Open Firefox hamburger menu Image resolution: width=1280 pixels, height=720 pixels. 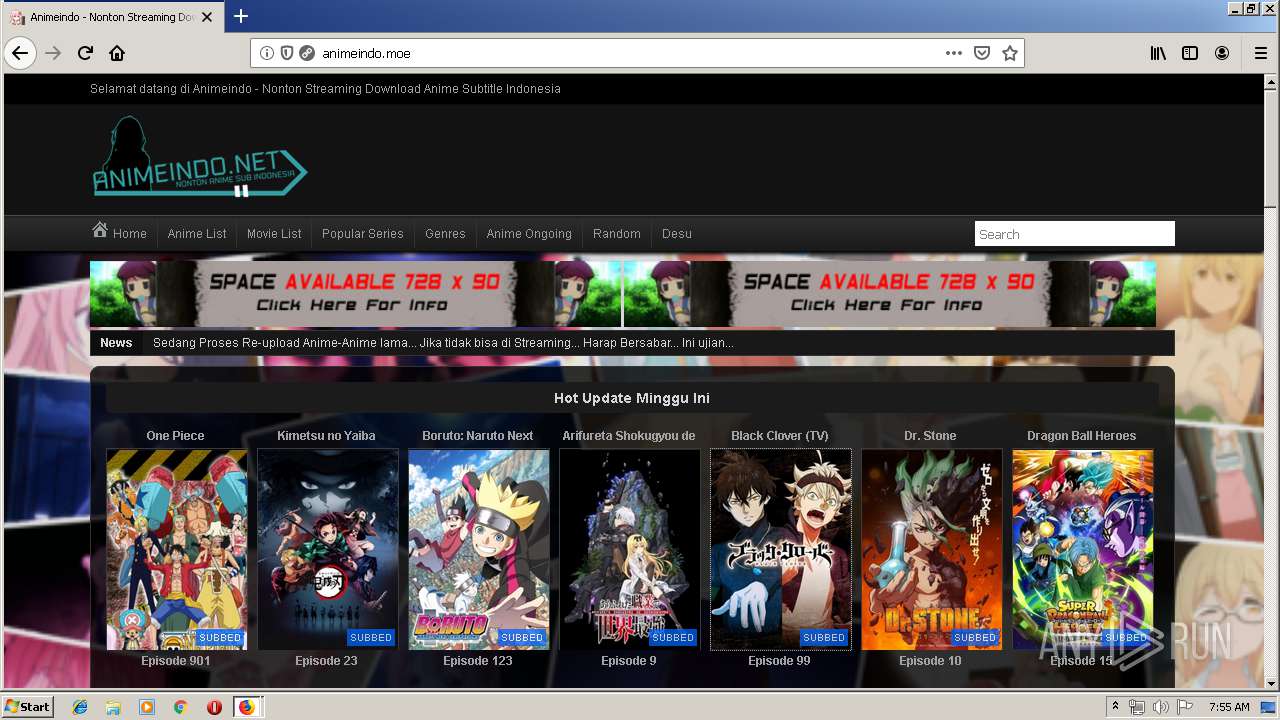click(x=1261, y=53)
